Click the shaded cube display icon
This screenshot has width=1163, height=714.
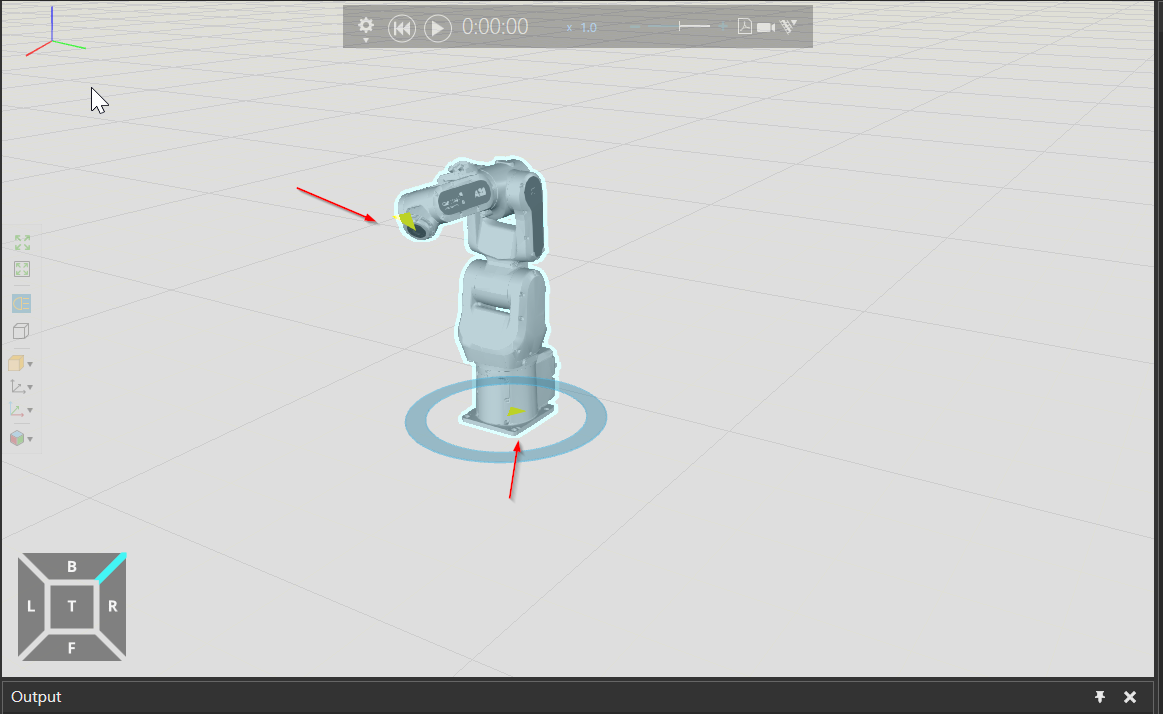18,363
